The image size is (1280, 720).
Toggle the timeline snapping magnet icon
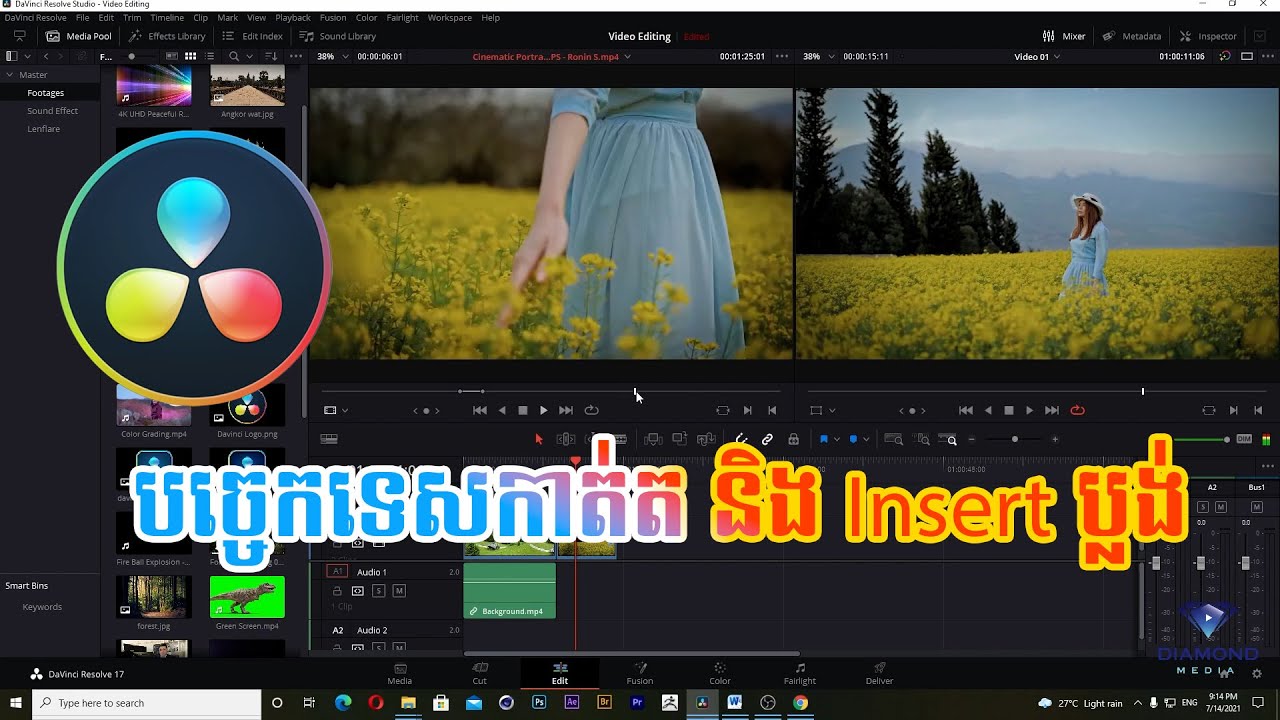(x=741, y=439)
